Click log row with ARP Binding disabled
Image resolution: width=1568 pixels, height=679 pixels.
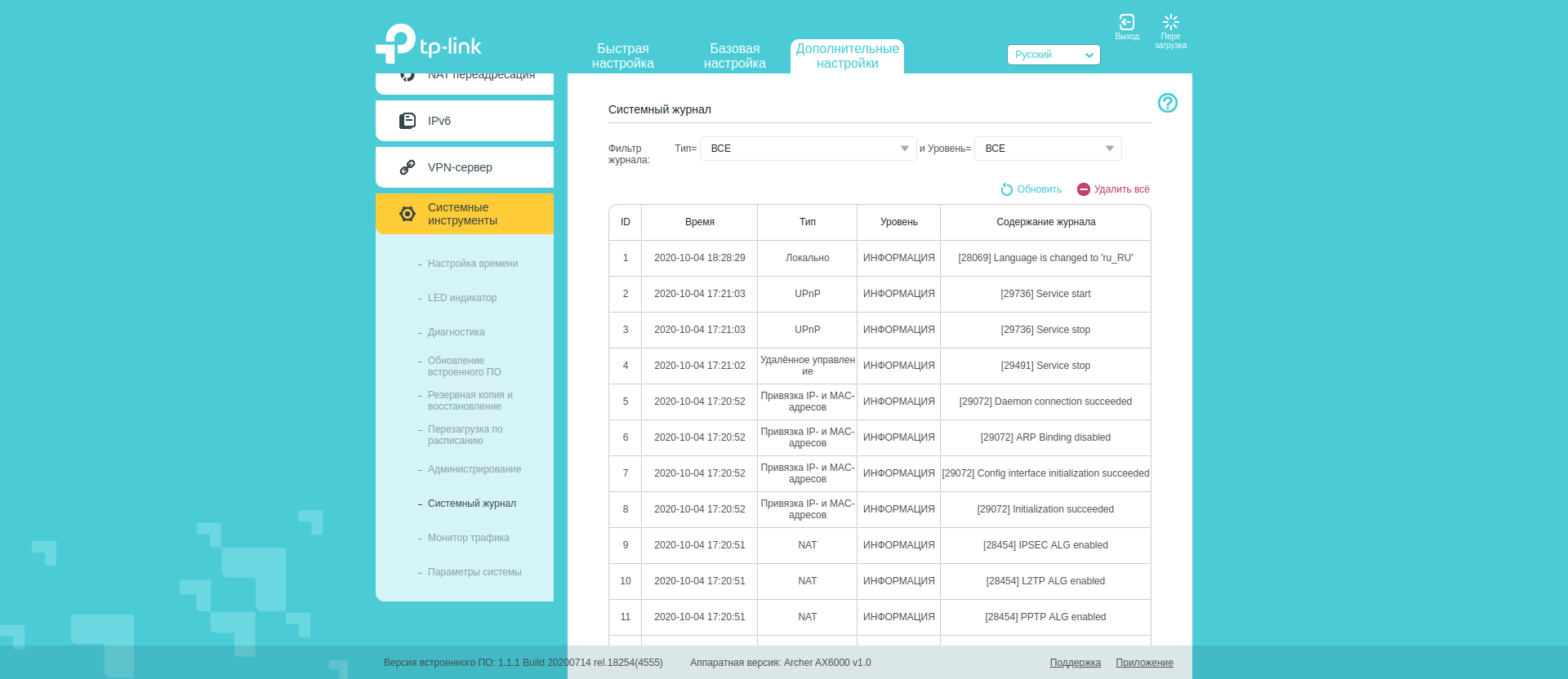(1045, 437)
